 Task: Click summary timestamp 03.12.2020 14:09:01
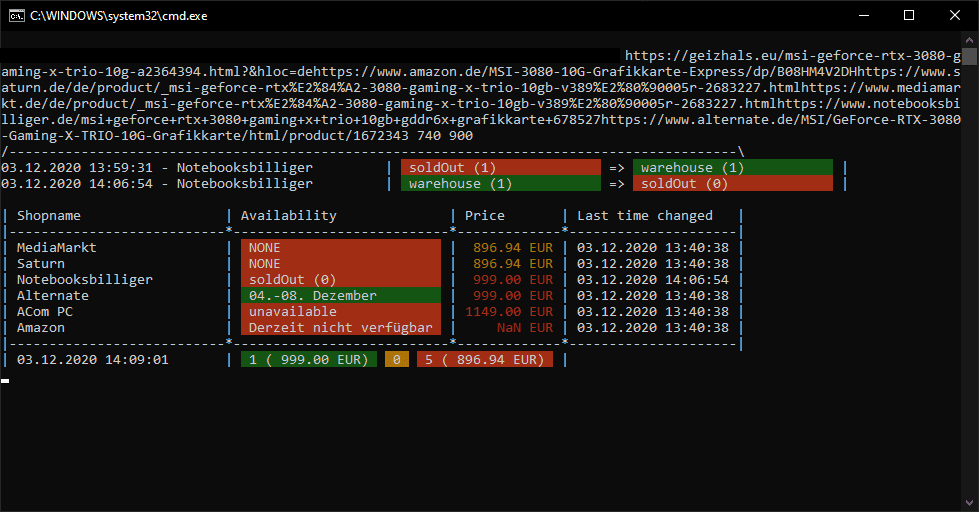[93, 360]
